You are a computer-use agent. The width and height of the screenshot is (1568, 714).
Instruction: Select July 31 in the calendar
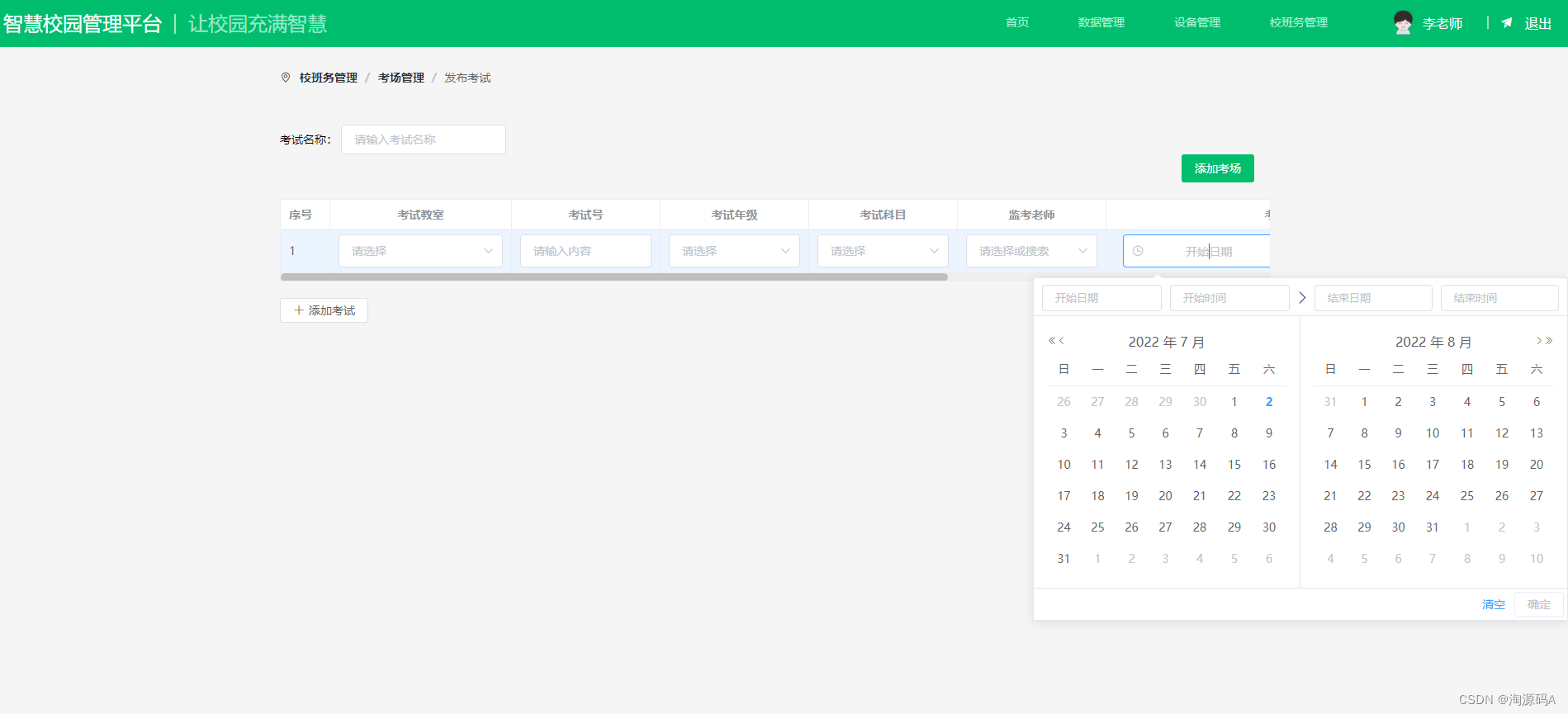pyautogui.click(x=1063, y=559)
